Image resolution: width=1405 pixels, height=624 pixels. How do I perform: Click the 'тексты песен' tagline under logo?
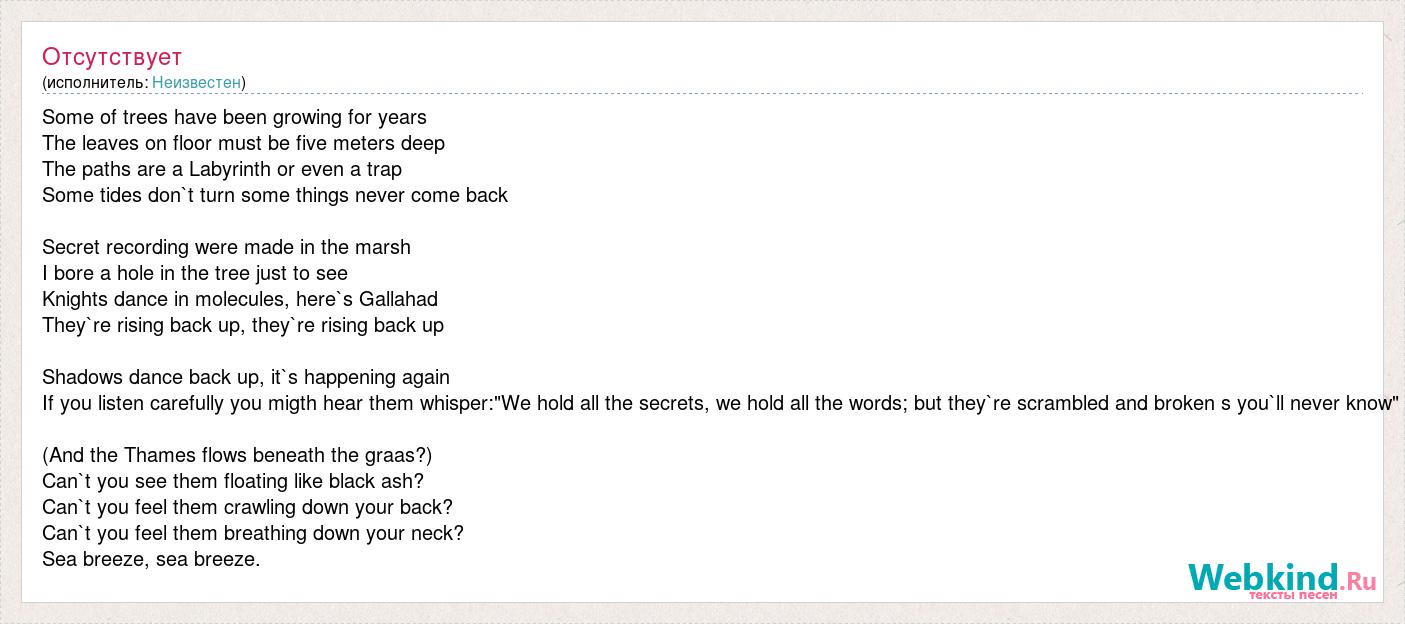(1292, 595)
